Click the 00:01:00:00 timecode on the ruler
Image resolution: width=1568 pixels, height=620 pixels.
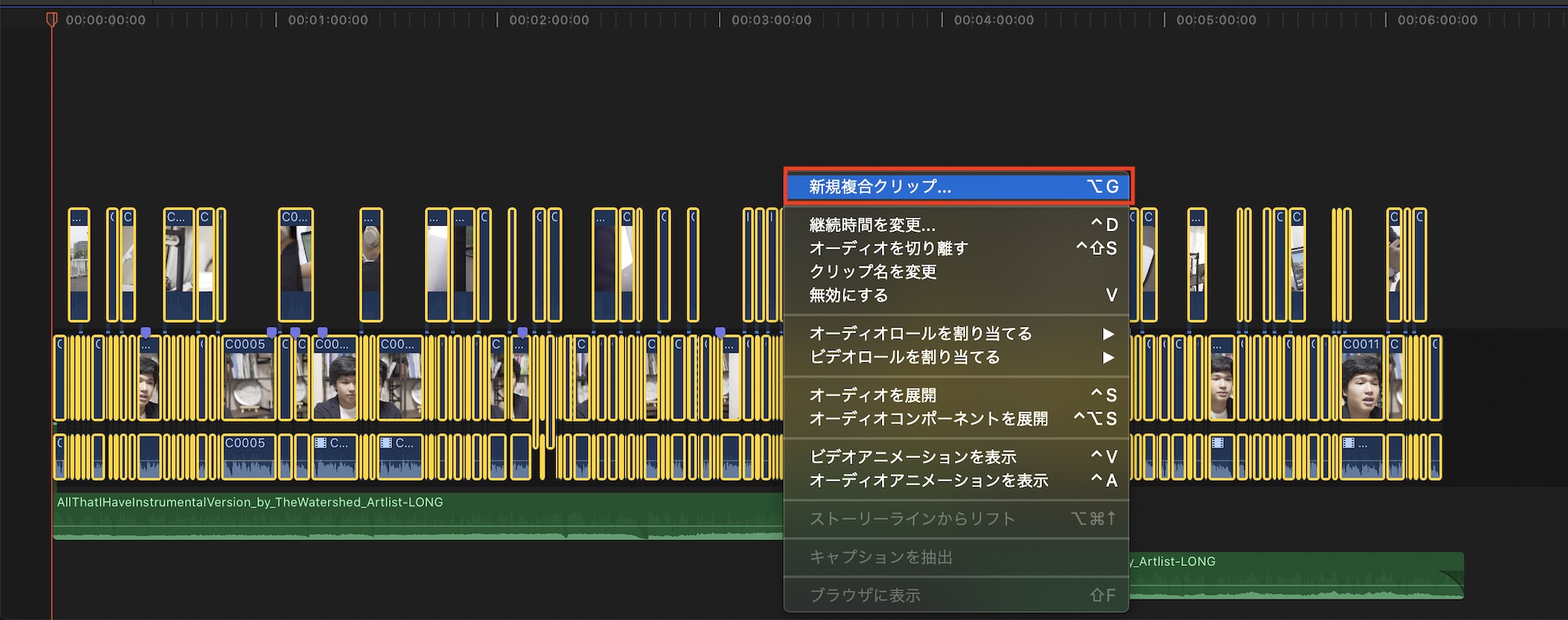click(x=328, y=20)
